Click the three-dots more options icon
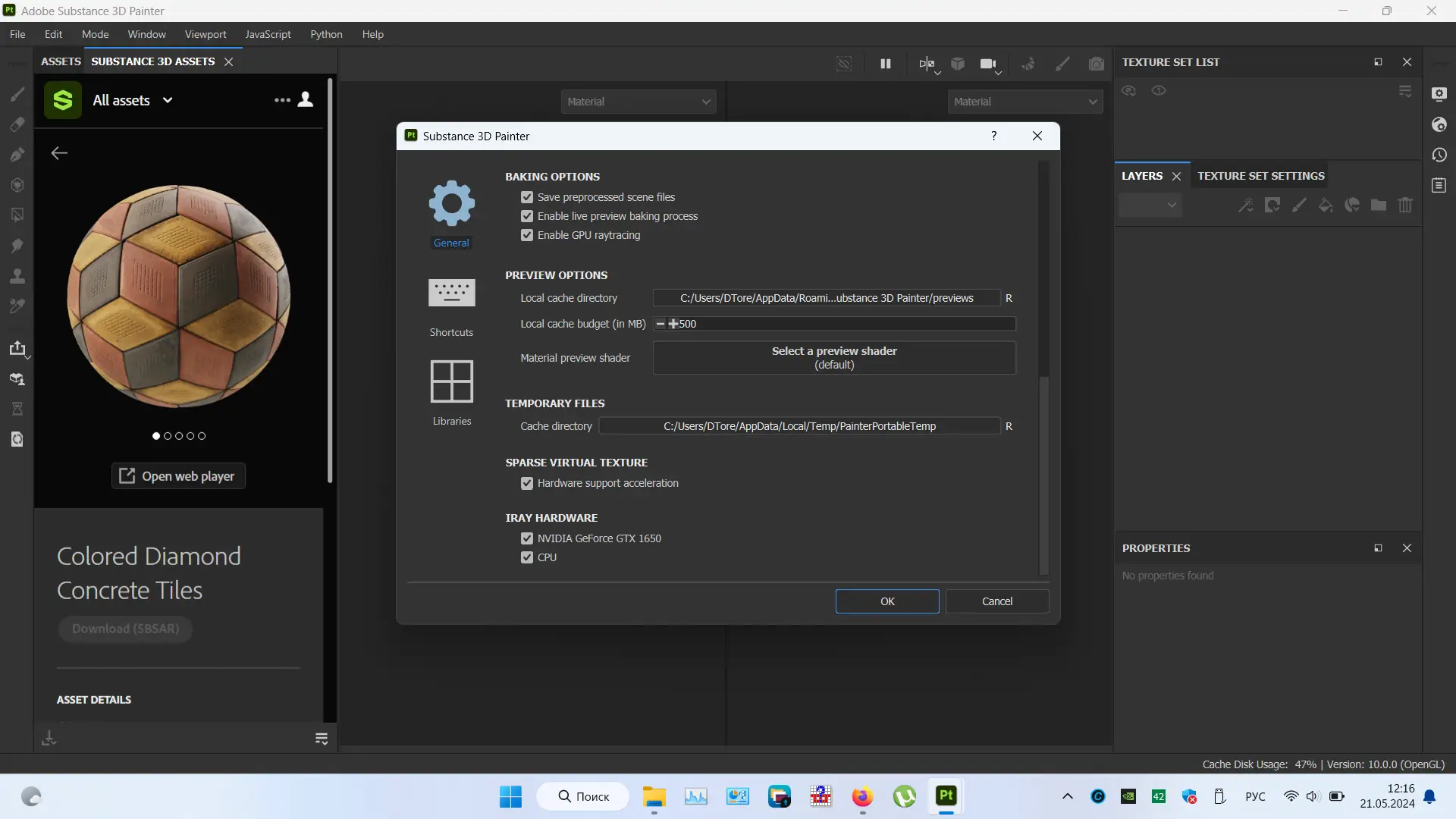 (282, 99)
